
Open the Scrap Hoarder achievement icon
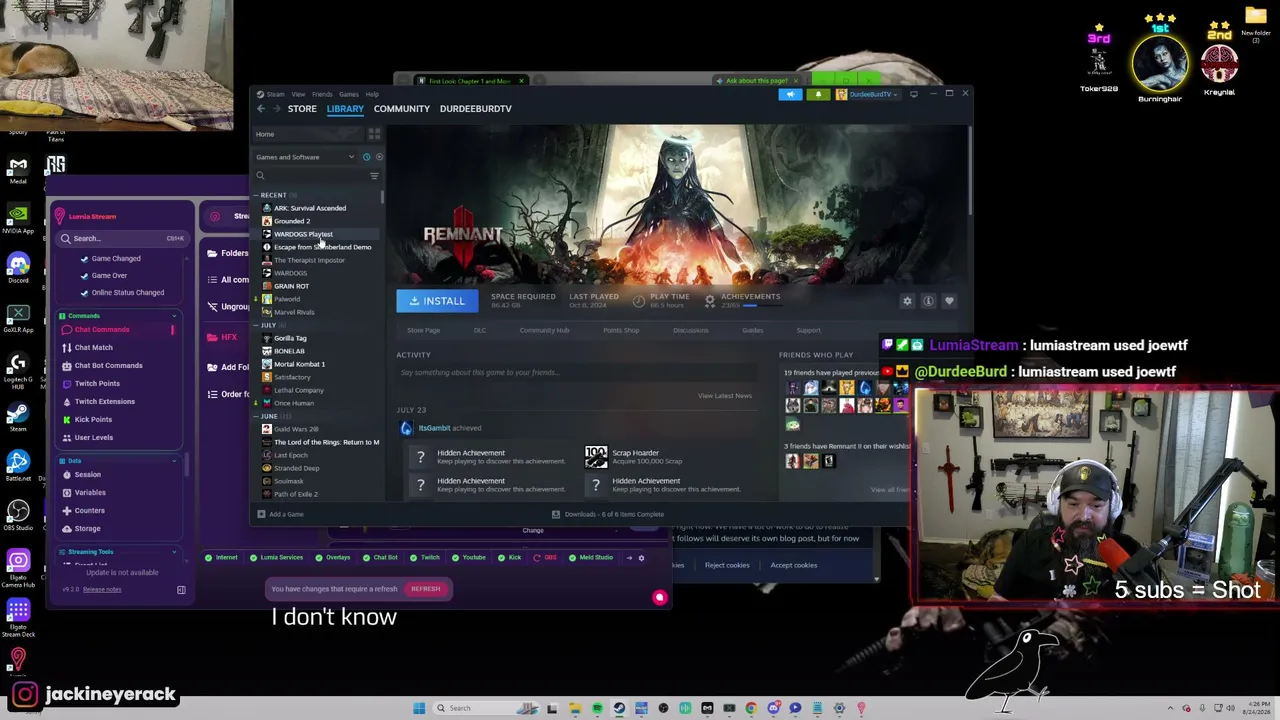596,457
